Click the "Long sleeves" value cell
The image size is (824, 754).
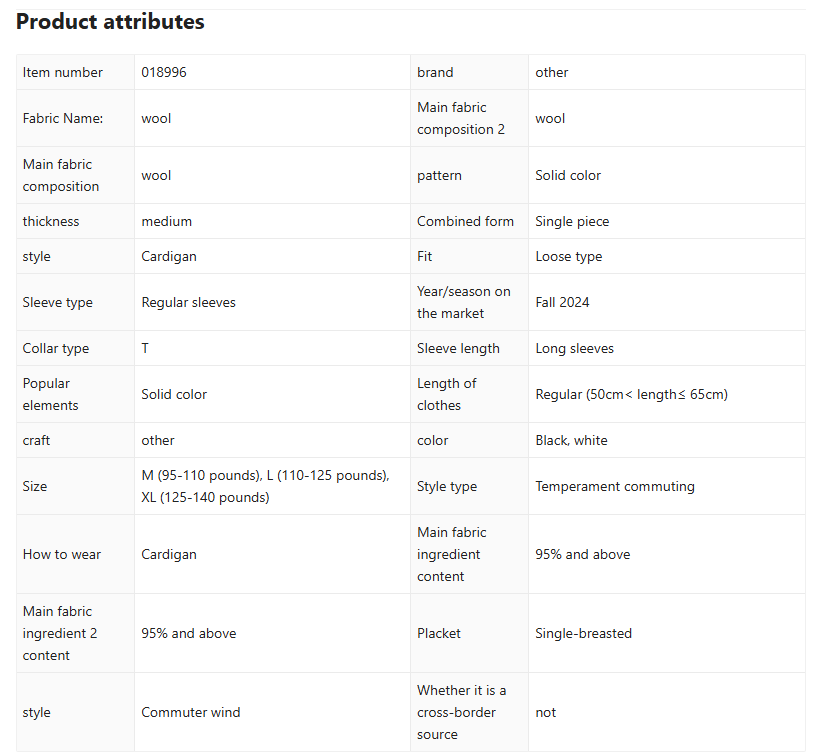(x=574, y=348)
